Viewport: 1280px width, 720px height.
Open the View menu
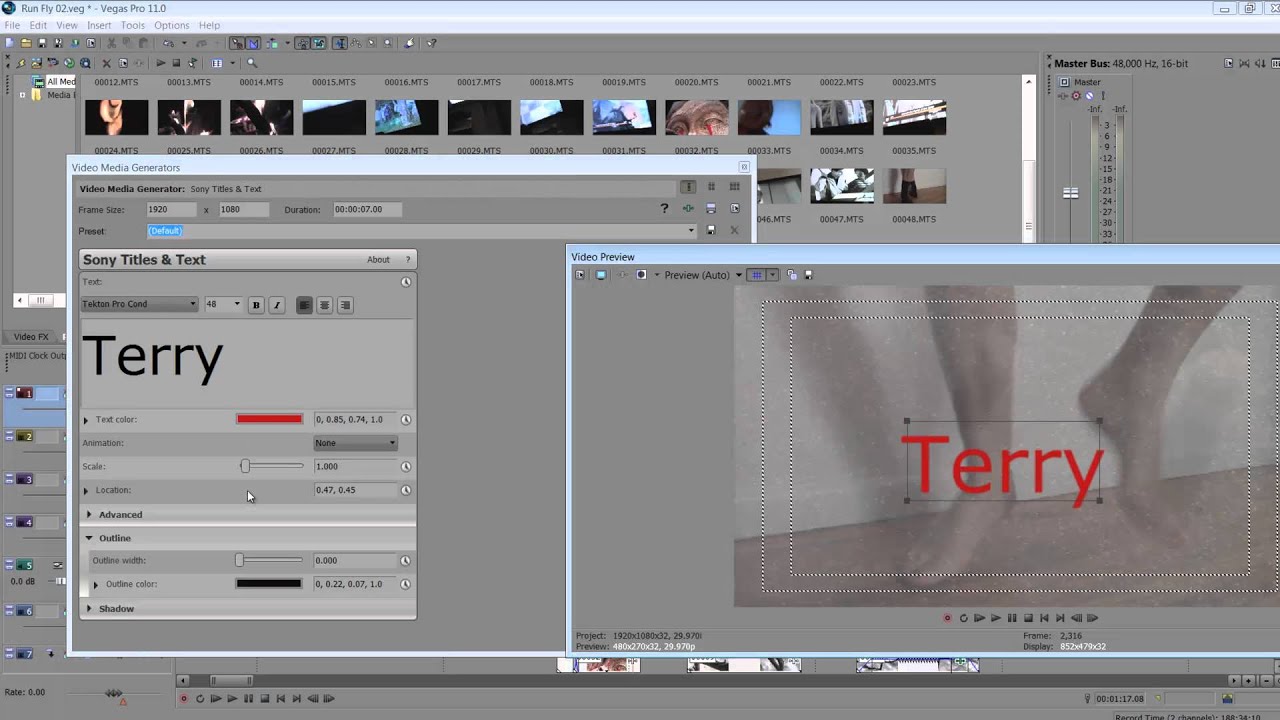pos(67,25)
